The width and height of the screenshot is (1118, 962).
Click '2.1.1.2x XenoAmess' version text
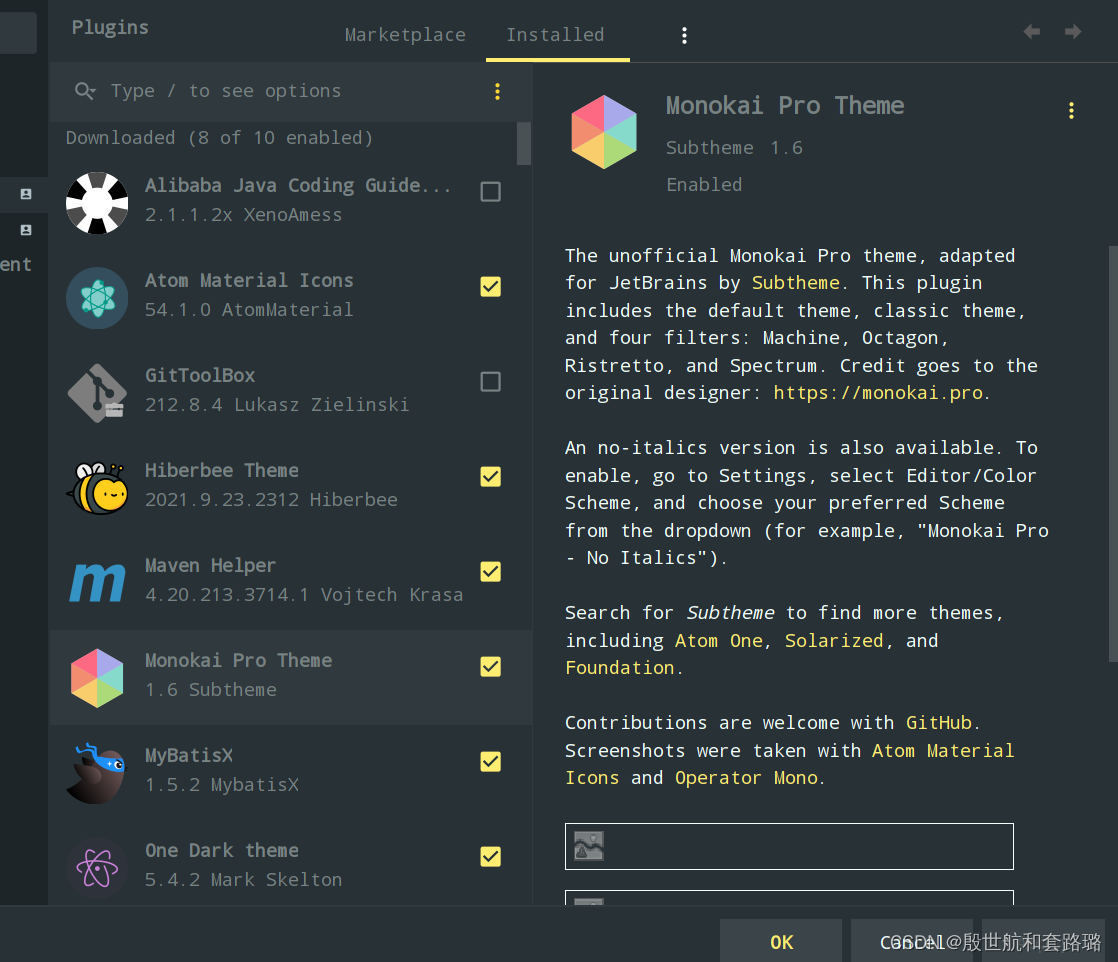coord(243,215)
